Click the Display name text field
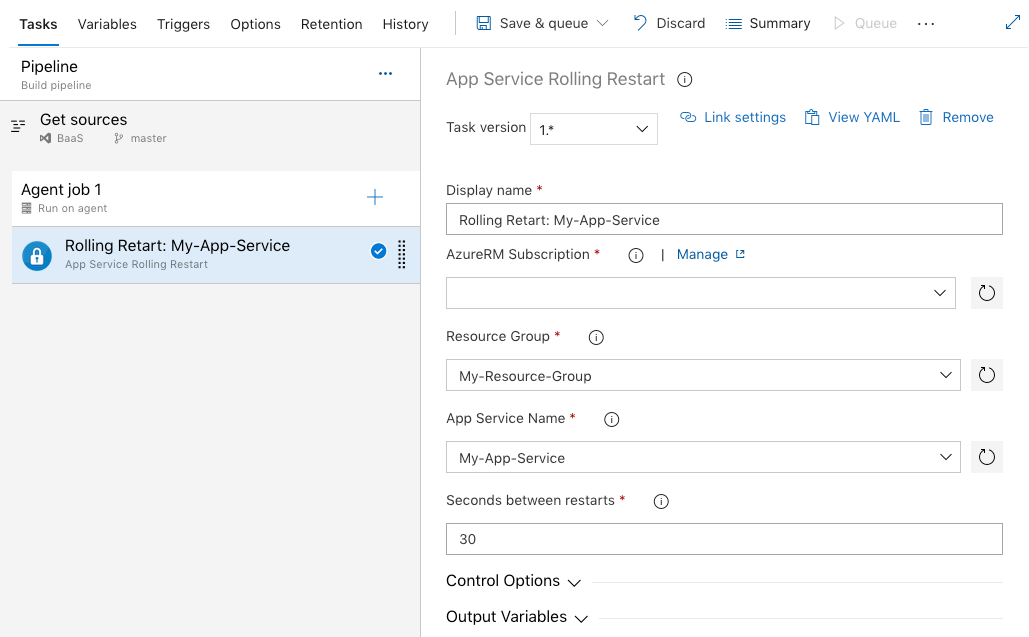1029x637 pixels. pos(724,219)
